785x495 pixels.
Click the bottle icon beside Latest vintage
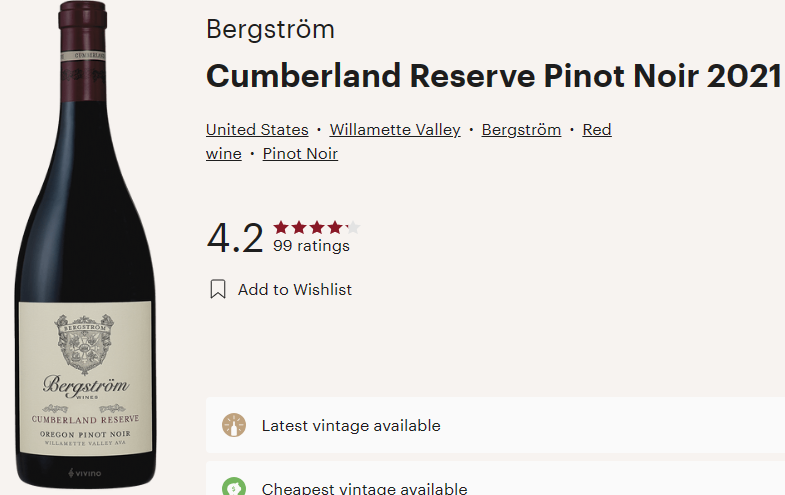click(234, 425)
